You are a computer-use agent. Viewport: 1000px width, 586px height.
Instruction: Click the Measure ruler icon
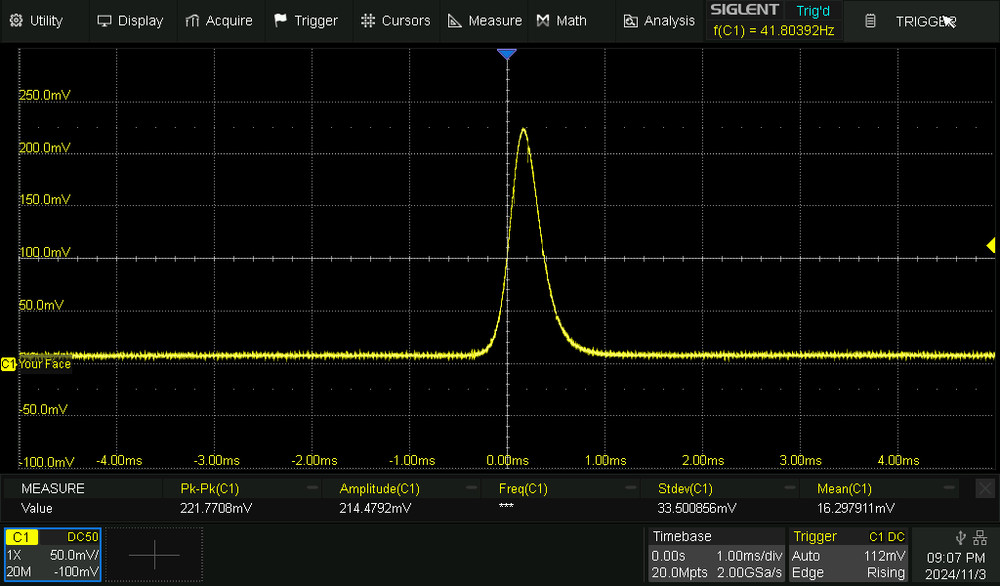tap(455, 20)
